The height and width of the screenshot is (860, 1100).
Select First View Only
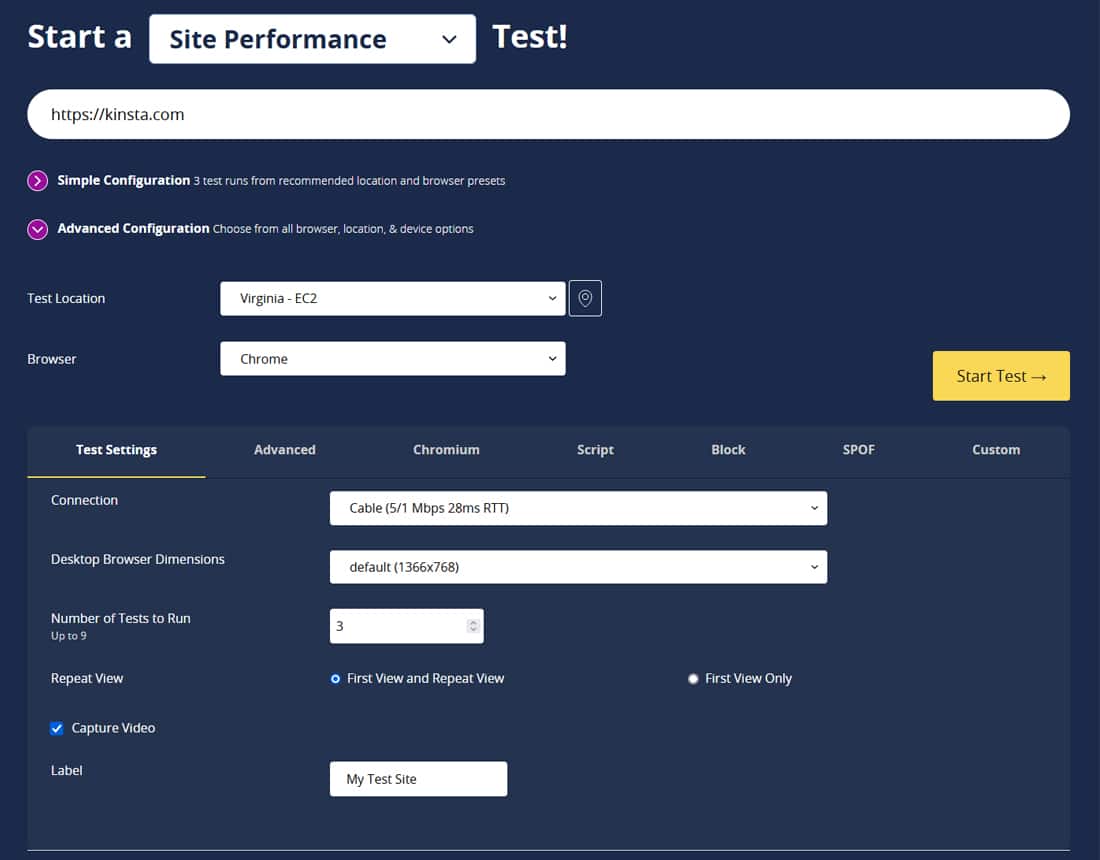click(x=693, y=678)
